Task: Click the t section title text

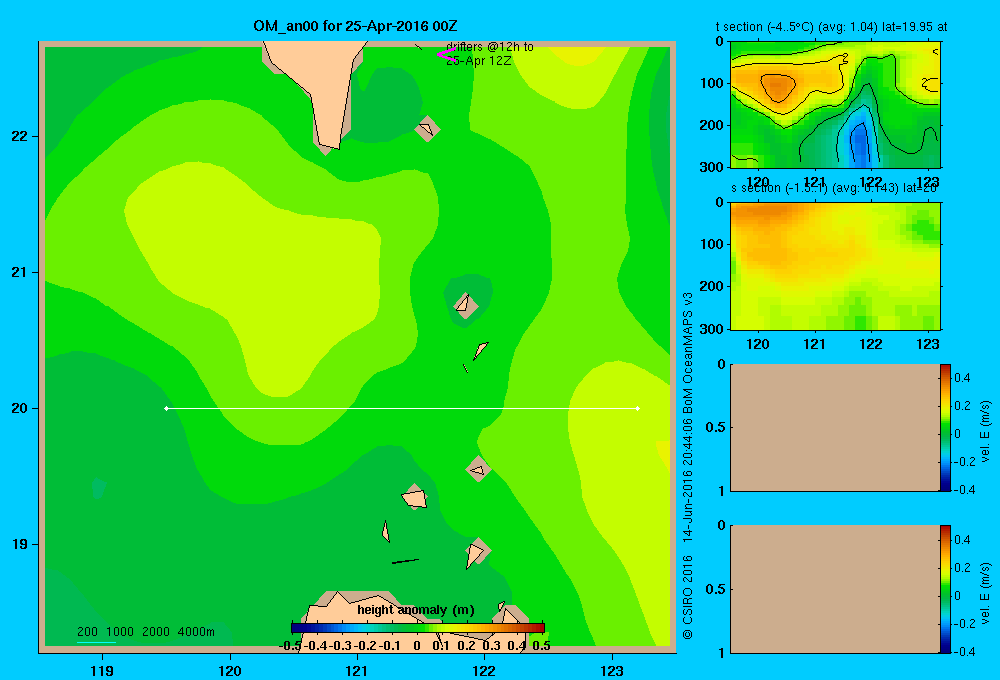Action: [831, 27]
